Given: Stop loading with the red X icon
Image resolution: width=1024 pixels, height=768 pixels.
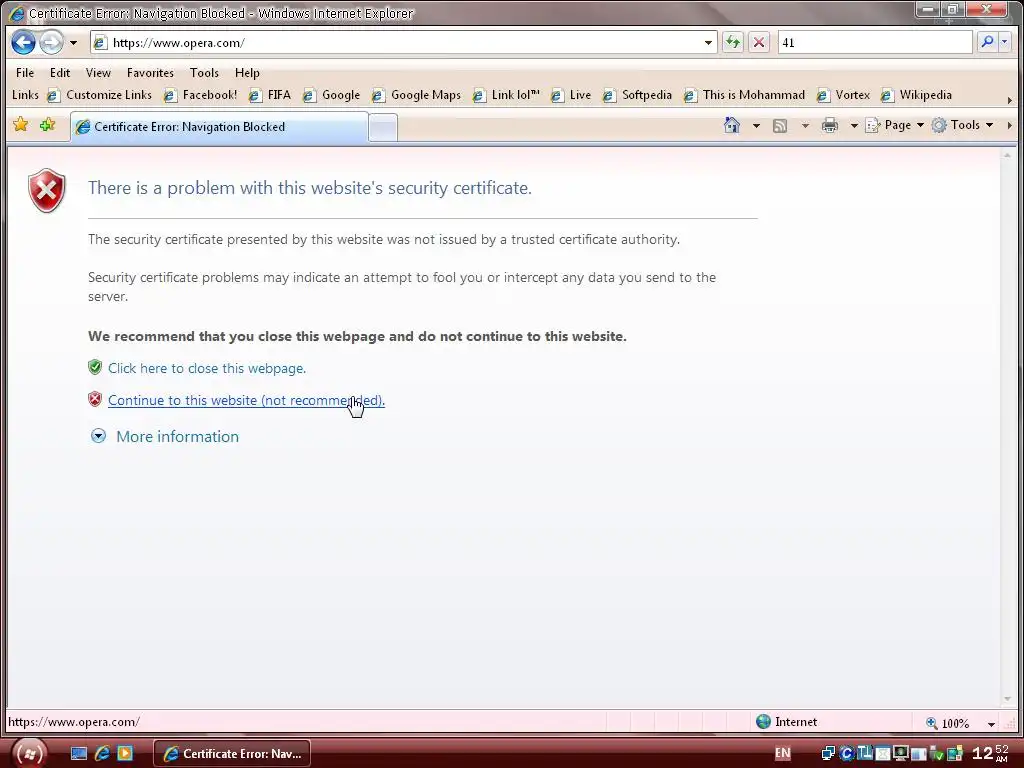Looking at the screenshot, I should [x=759, y=42].
